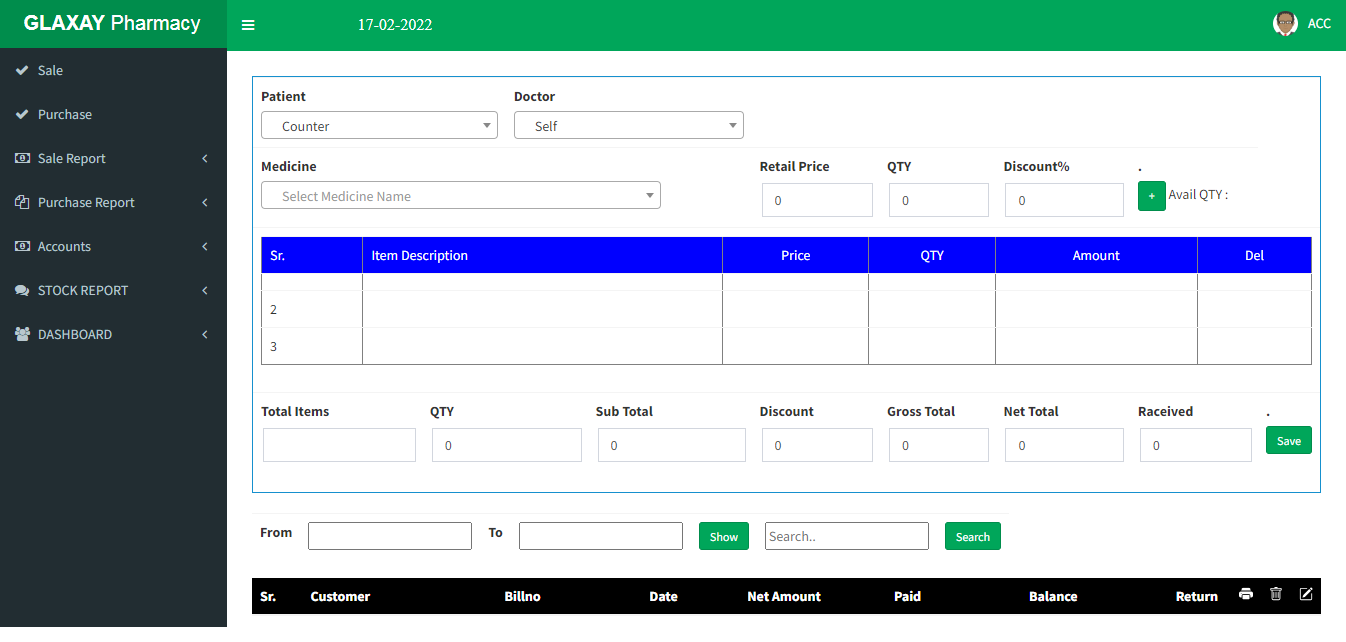
Task: Click the green plus add-medicine button
Action: 1151,196
